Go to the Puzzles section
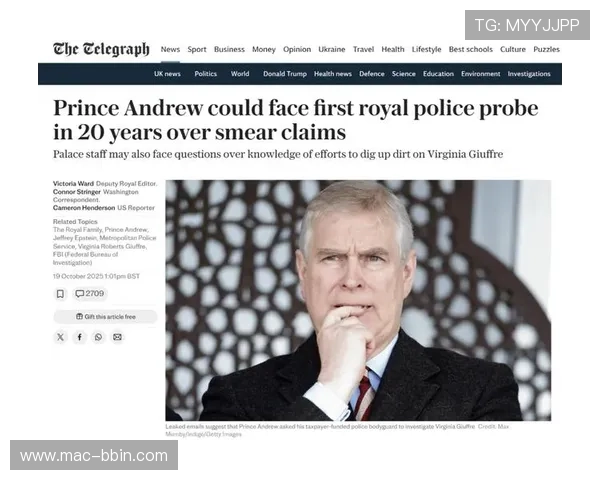This screenshot has height=480, width=600. tap(546, 49)
